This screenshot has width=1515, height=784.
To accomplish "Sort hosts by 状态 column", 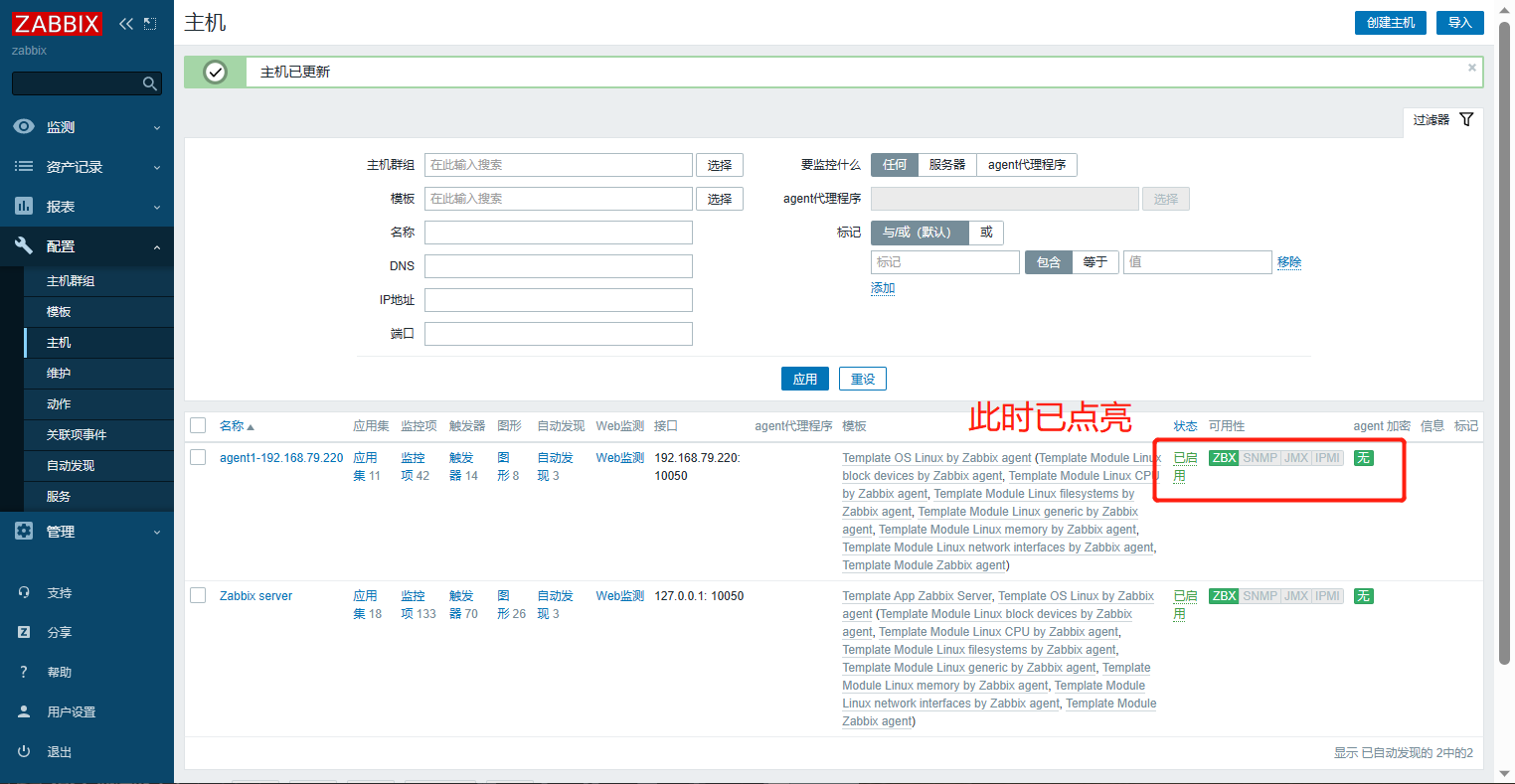I will [x=1185, y=425].
